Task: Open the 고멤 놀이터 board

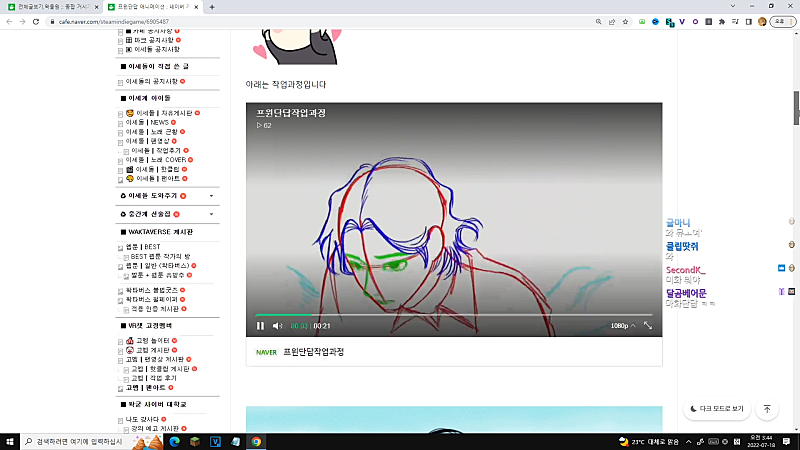Action: 153,340
